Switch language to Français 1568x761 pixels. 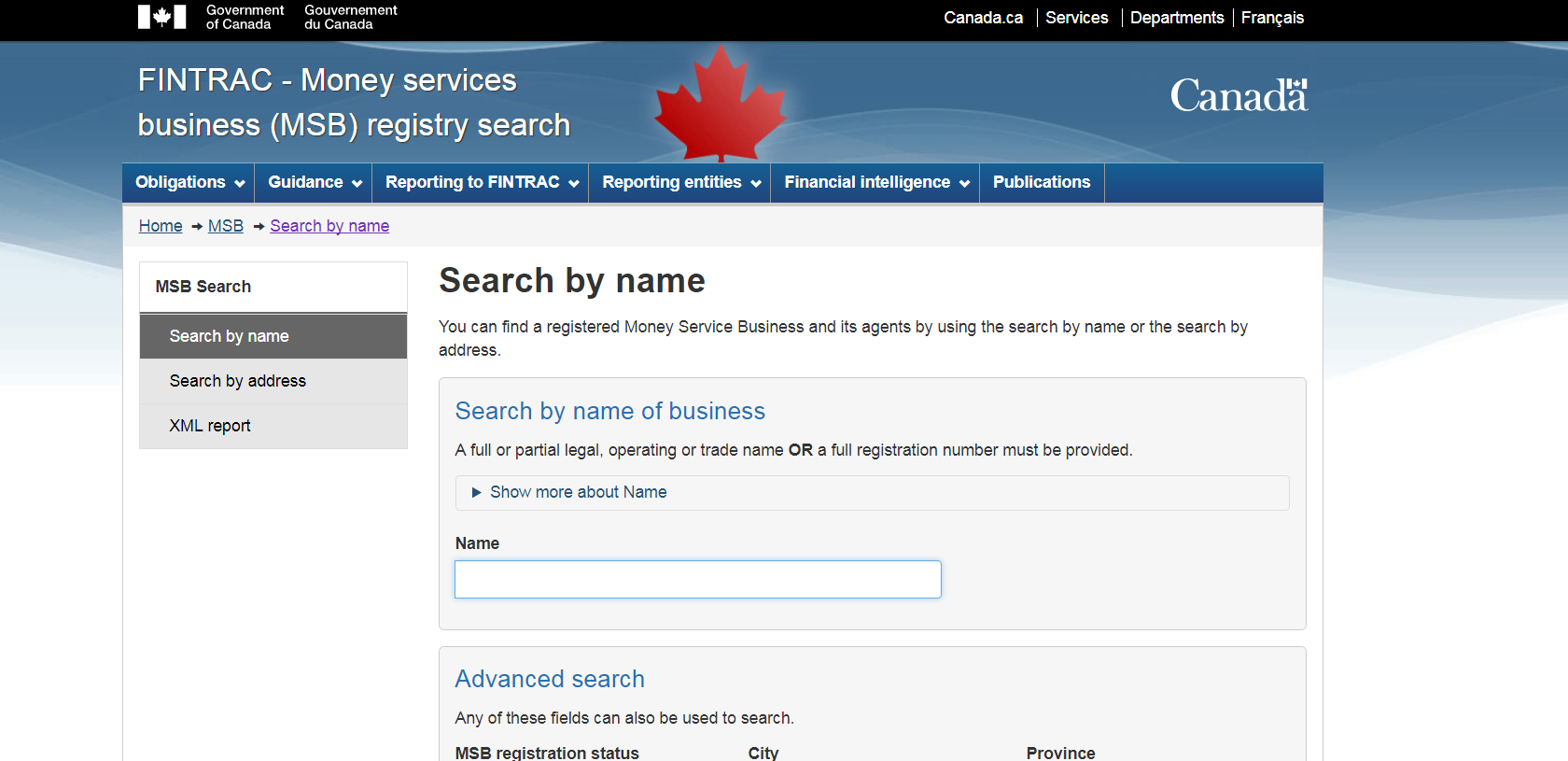coord(1271,18)
